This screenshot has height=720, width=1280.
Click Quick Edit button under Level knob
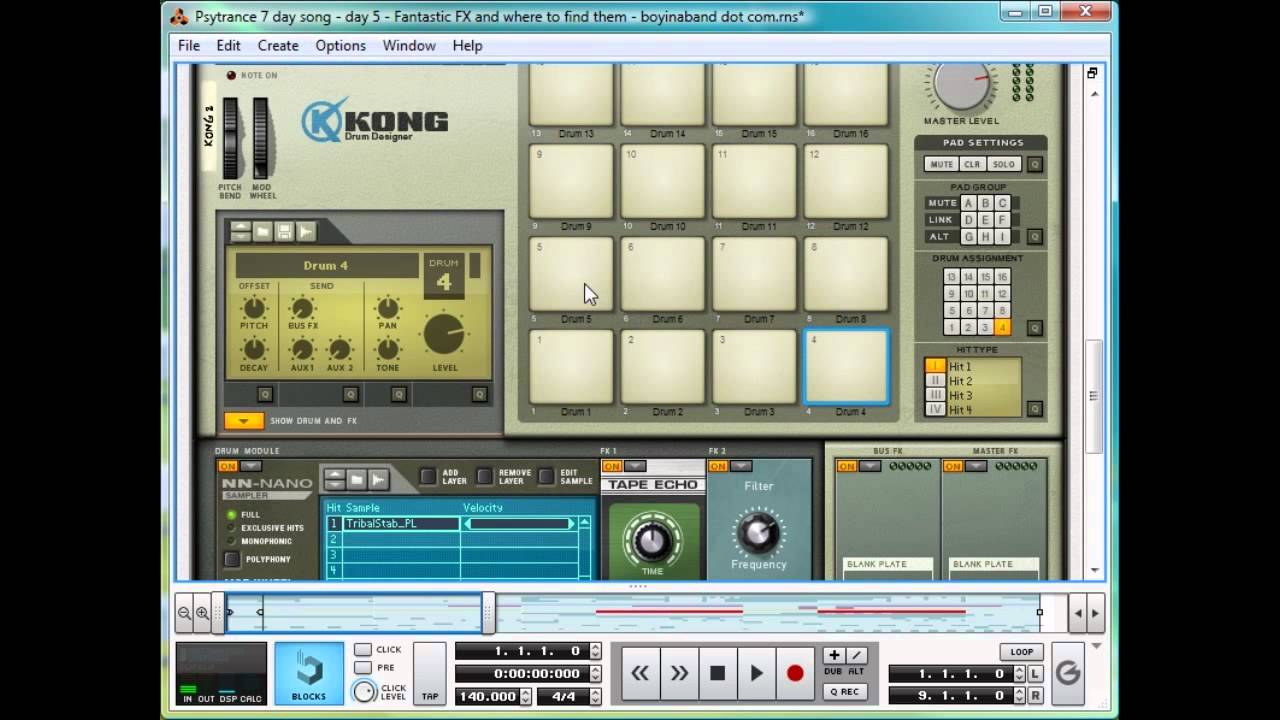(479, 394)
